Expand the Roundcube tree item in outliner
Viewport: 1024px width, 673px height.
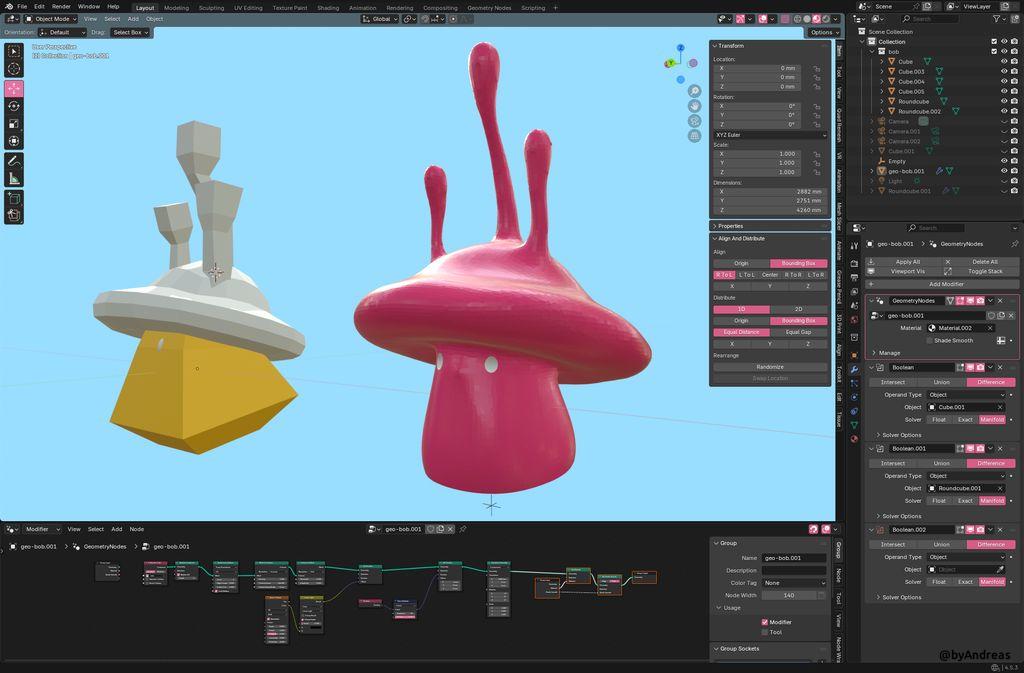[881, 101]
